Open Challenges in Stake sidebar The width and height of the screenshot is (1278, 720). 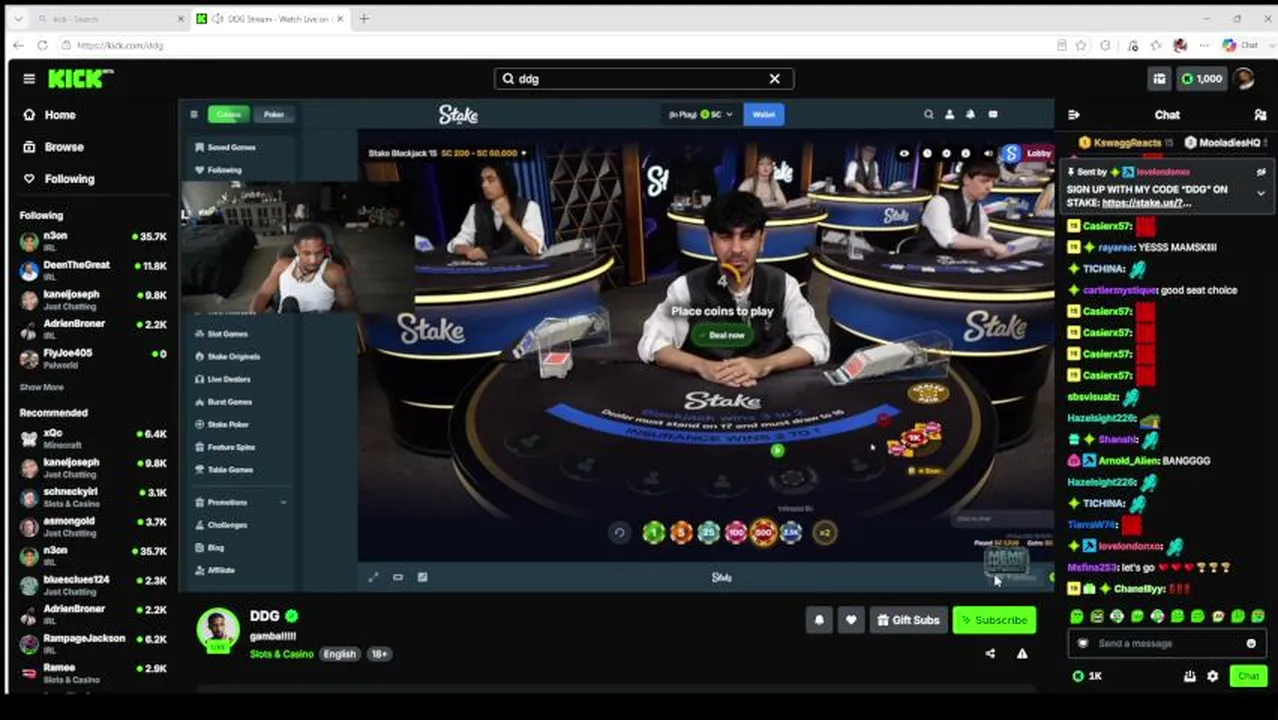click(x=227, y=525)
